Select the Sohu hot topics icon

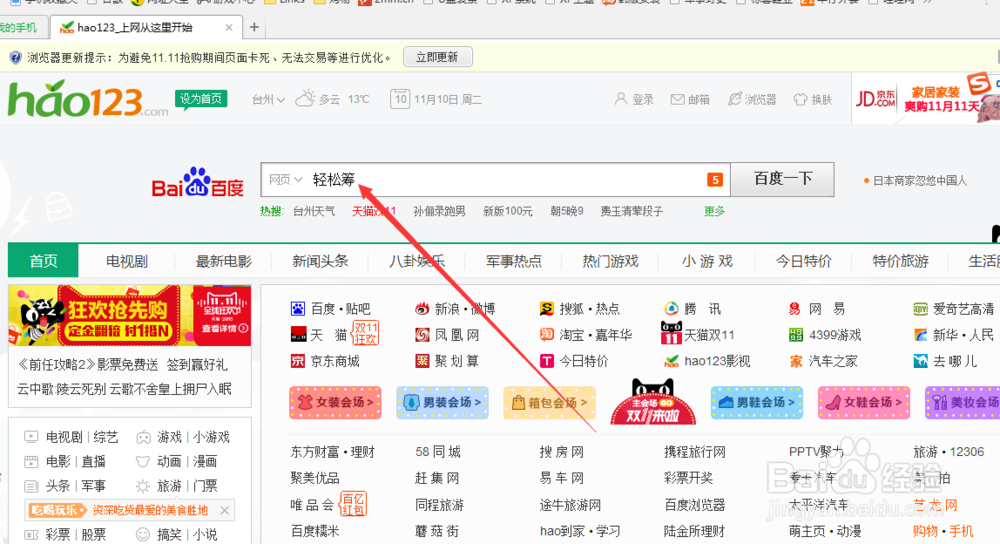(547, 309)
